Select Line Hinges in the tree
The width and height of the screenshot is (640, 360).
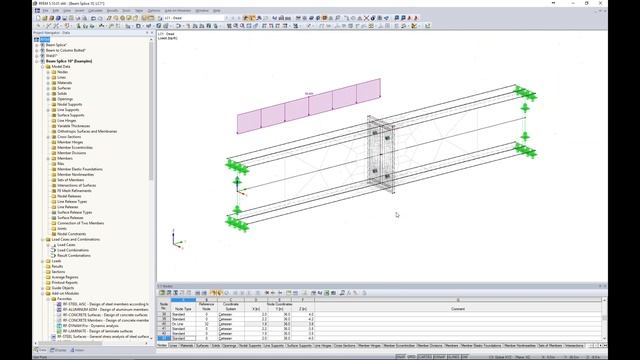tap(67, 120)
